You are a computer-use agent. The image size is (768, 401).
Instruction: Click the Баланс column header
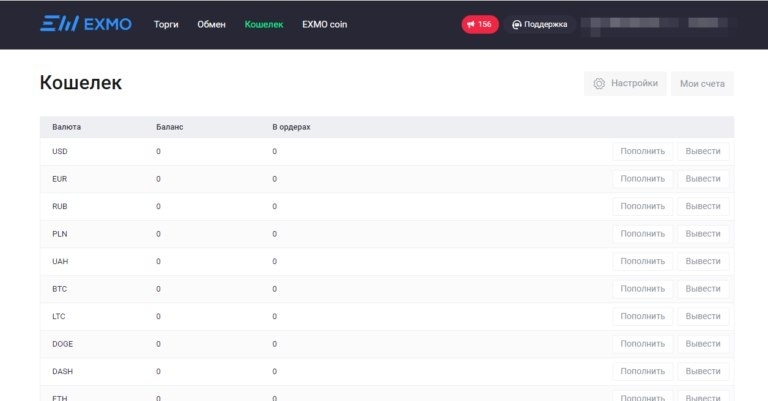point(169,127)
